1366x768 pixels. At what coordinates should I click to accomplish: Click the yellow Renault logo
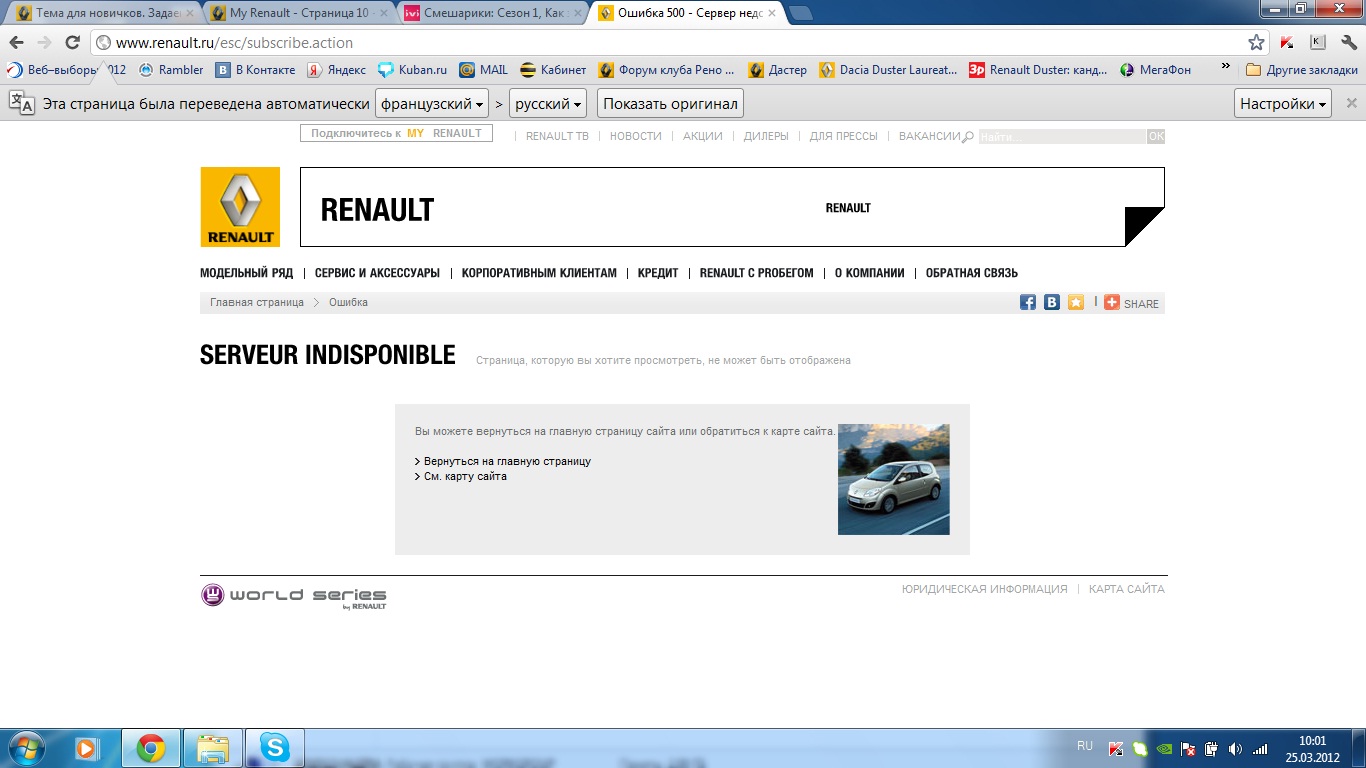pyautogui.click(x=240, y=207)
